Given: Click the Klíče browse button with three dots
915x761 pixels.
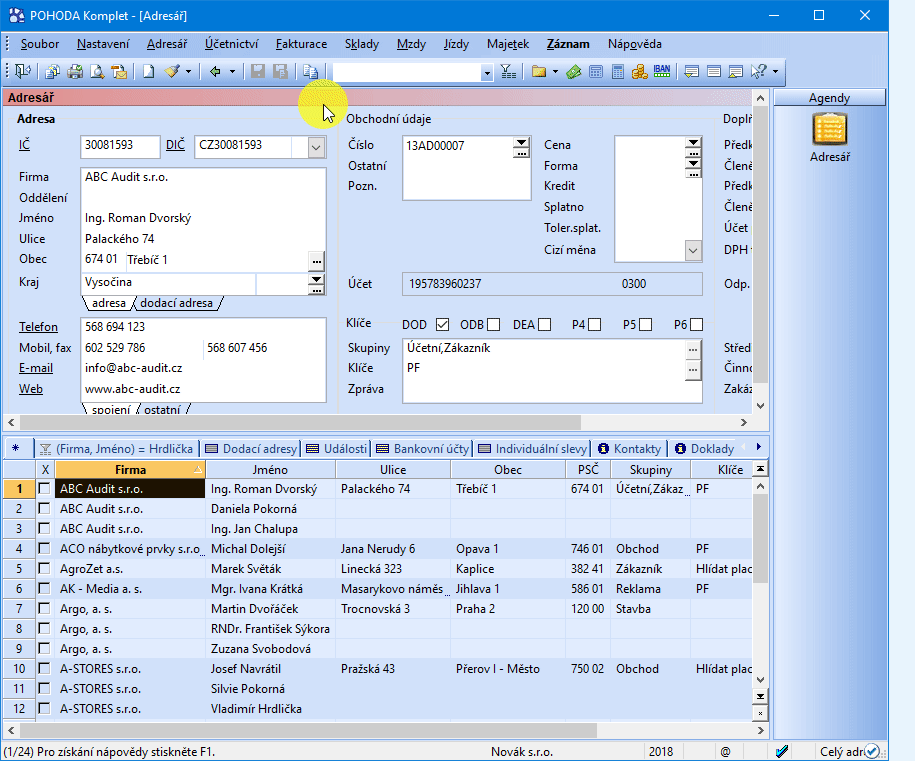Looking at the screenshot, I should click(693, 370).
